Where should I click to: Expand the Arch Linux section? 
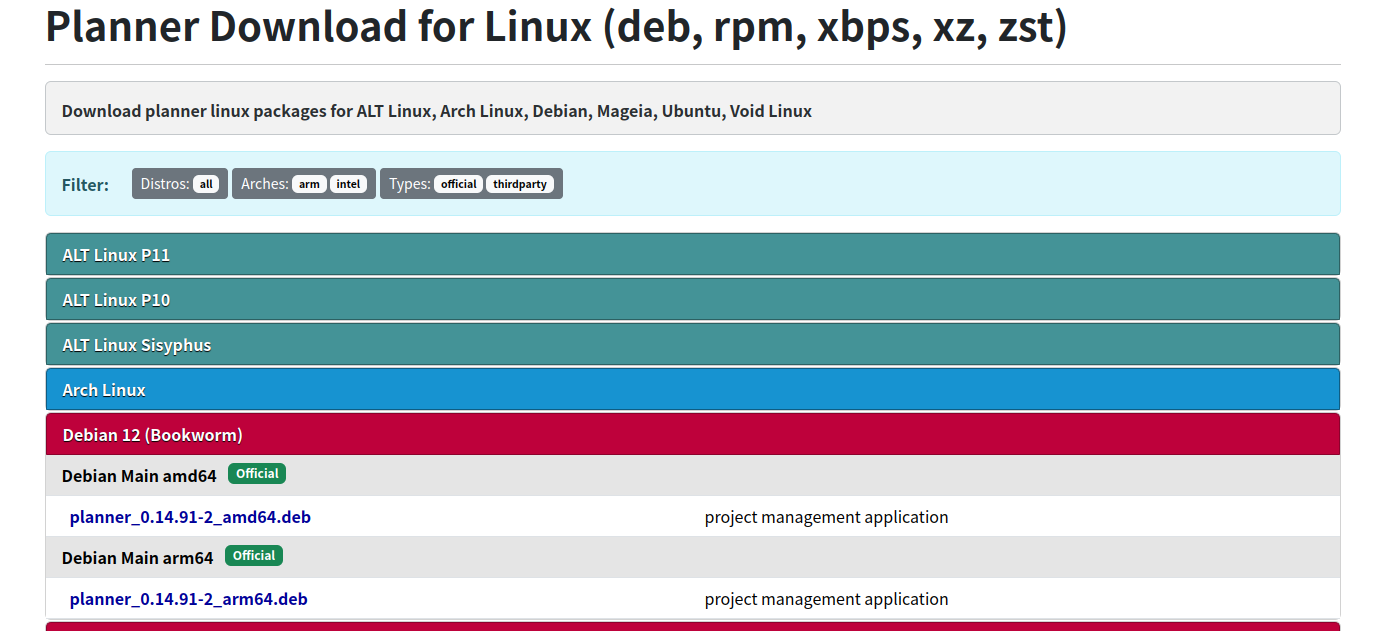[x=692, y=390]
